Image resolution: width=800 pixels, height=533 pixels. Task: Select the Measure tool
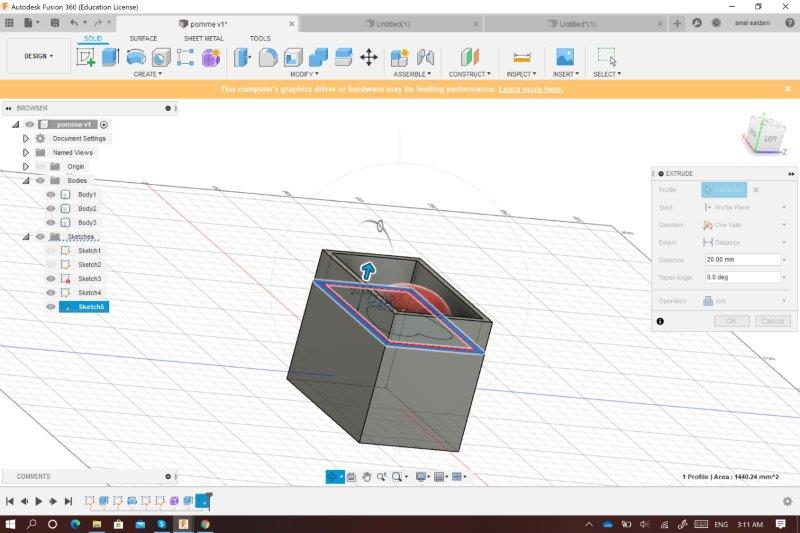[521, 57]
